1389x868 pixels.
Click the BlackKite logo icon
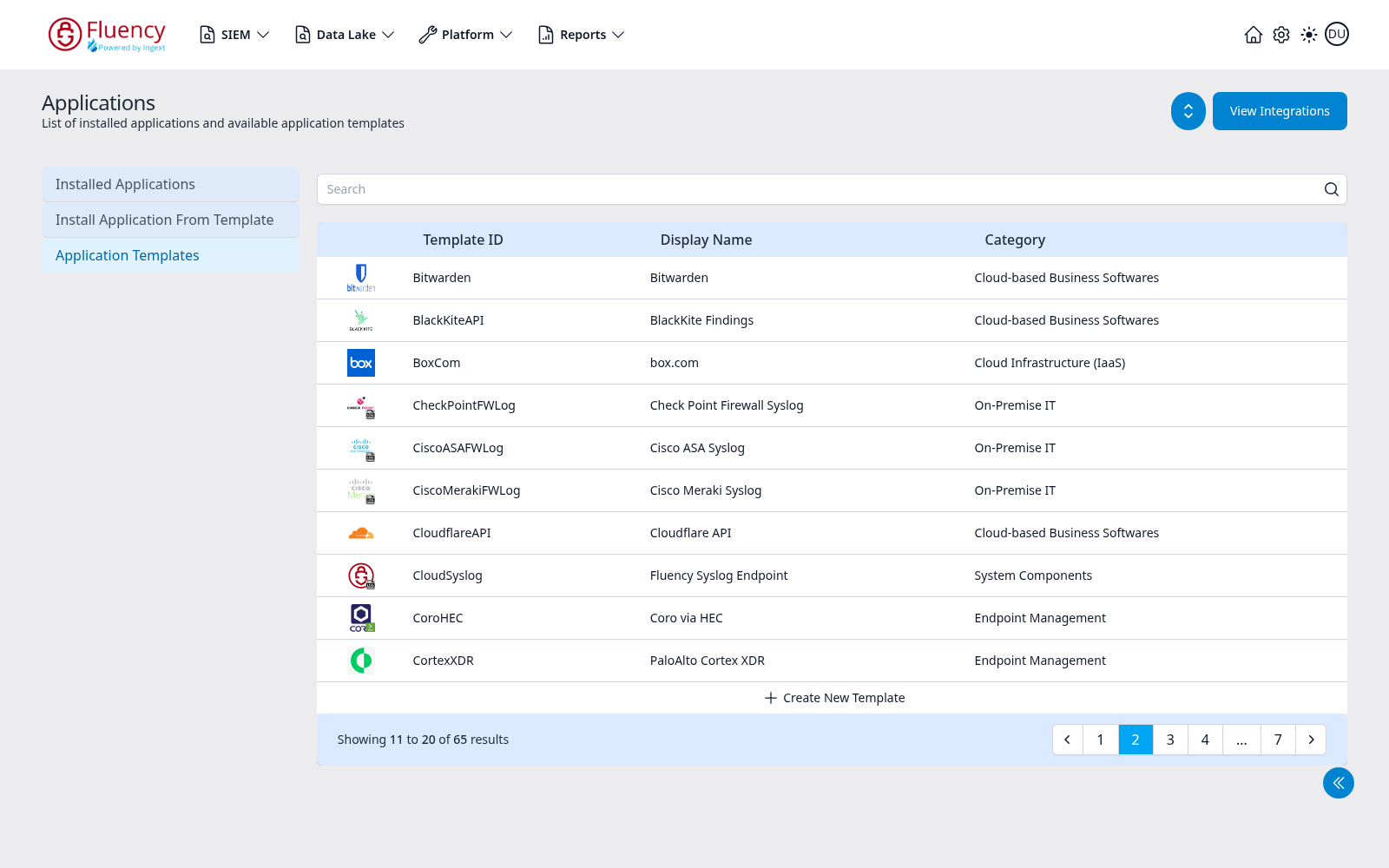click(x=361, y=320)
